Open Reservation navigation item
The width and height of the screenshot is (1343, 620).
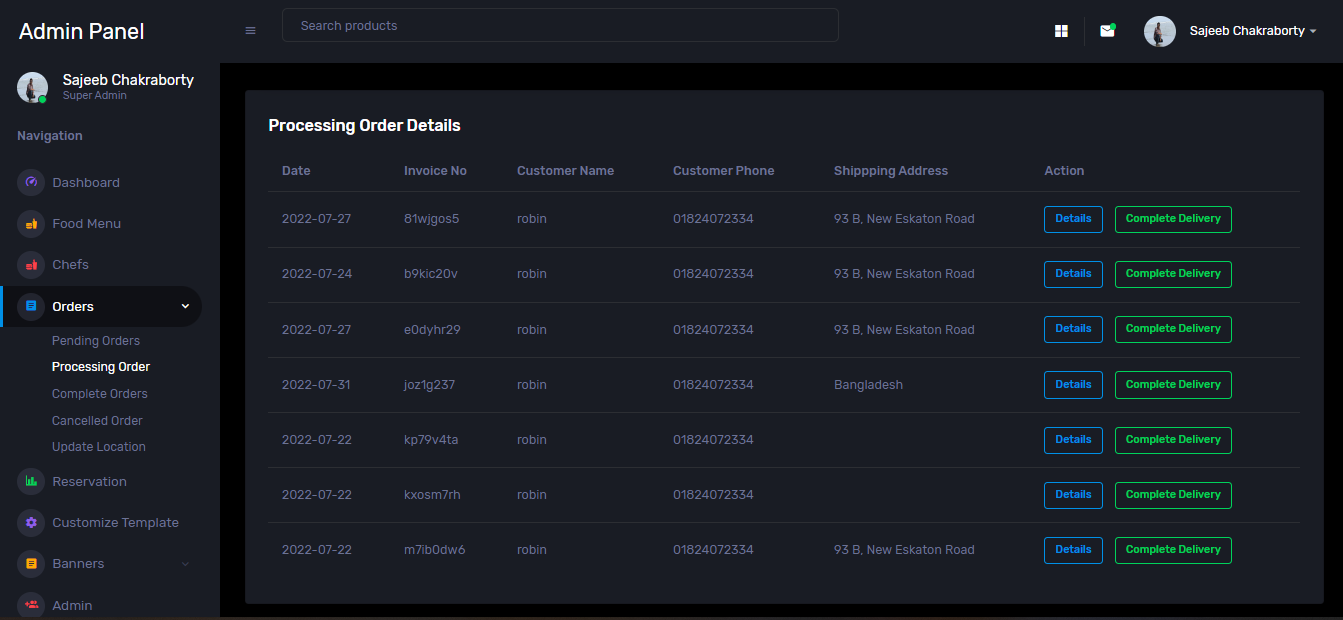tap(89, 482)
